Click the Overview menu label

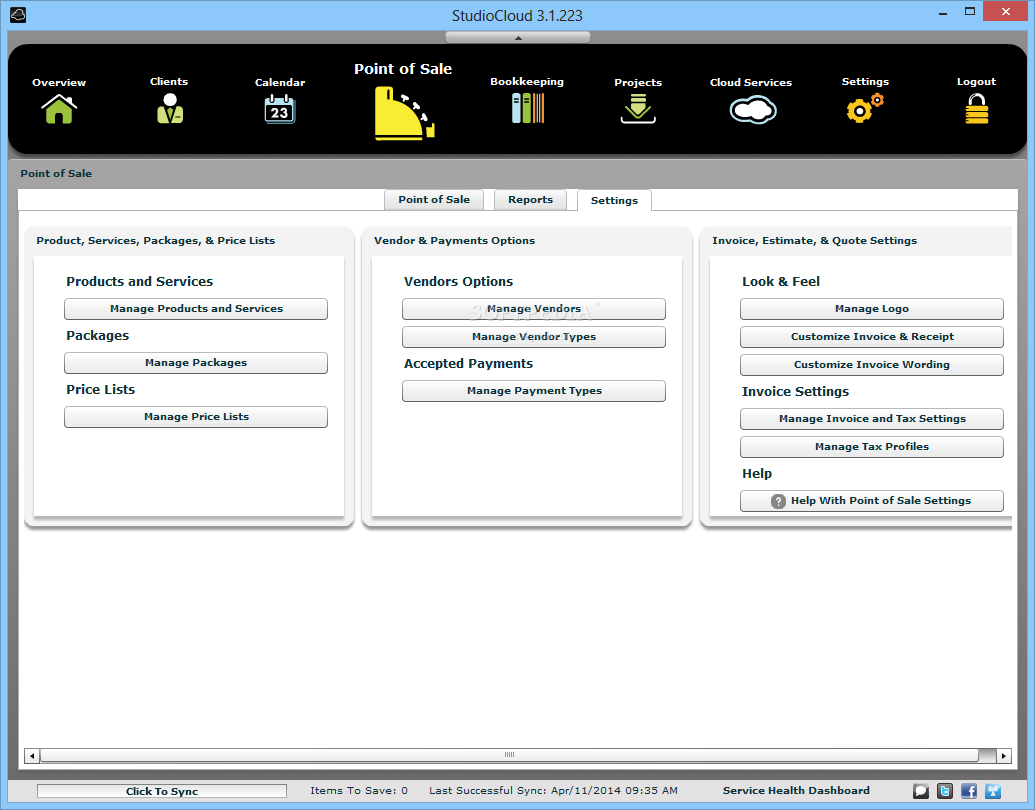click(x=59, y=83)
